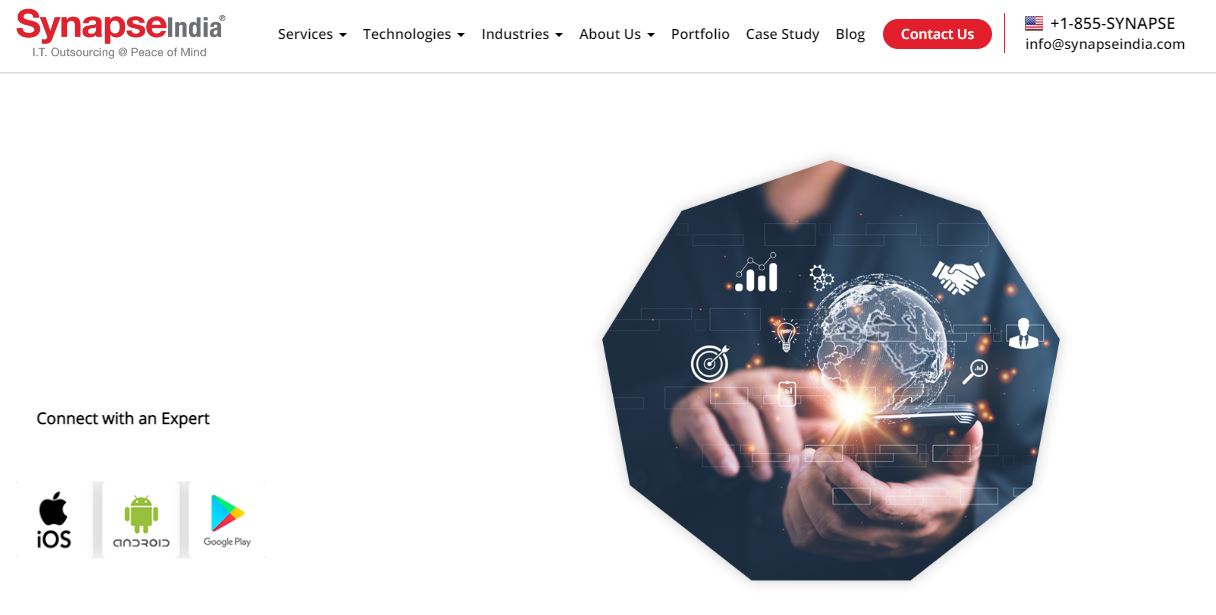
Task: Click the US flag icon
Action: [1034, 23]
